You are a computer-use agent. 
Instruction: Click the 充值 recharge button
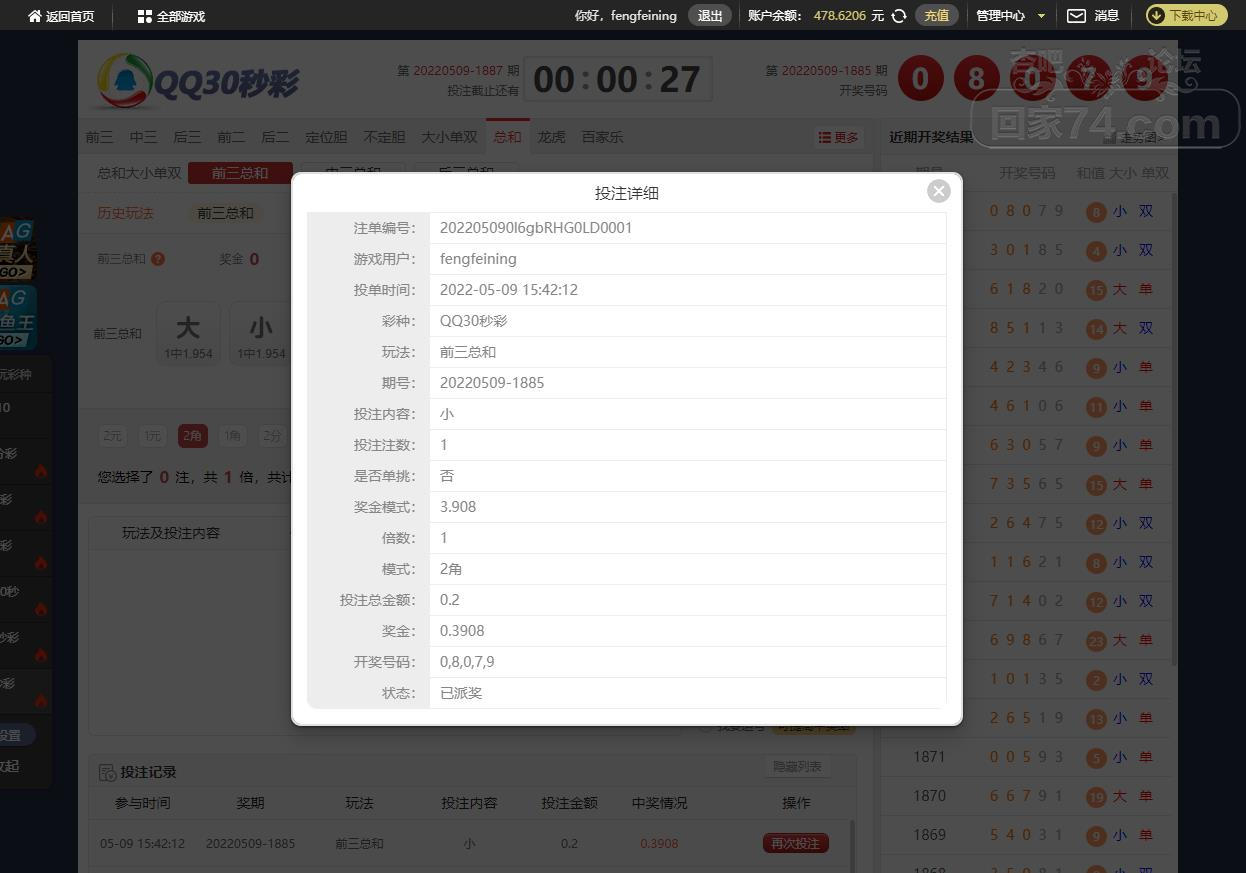pos(936,16)
